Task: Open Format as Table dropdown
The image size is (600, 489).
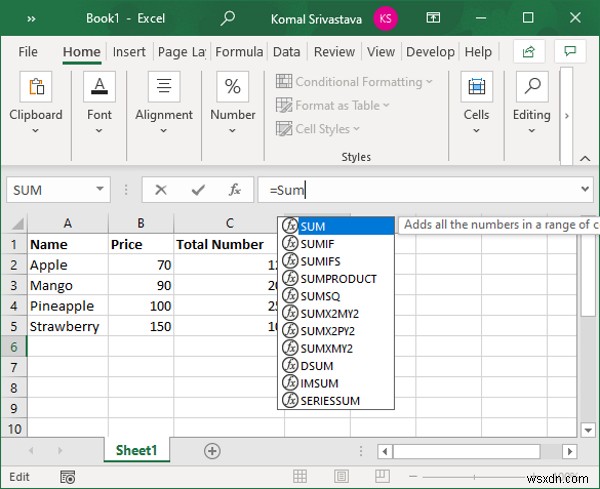Action: point(332,105)
